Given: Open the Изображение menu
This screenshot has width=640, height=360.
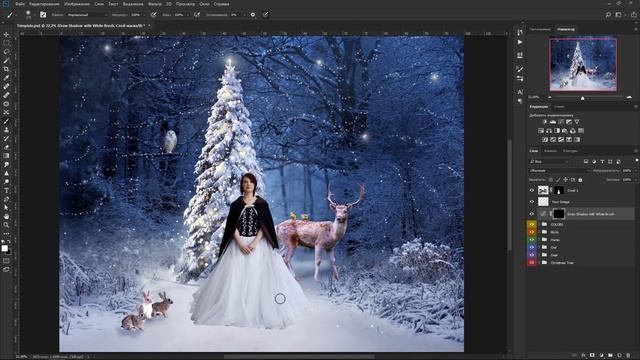Looking at the screenshot, I should (x=77, y=4).
